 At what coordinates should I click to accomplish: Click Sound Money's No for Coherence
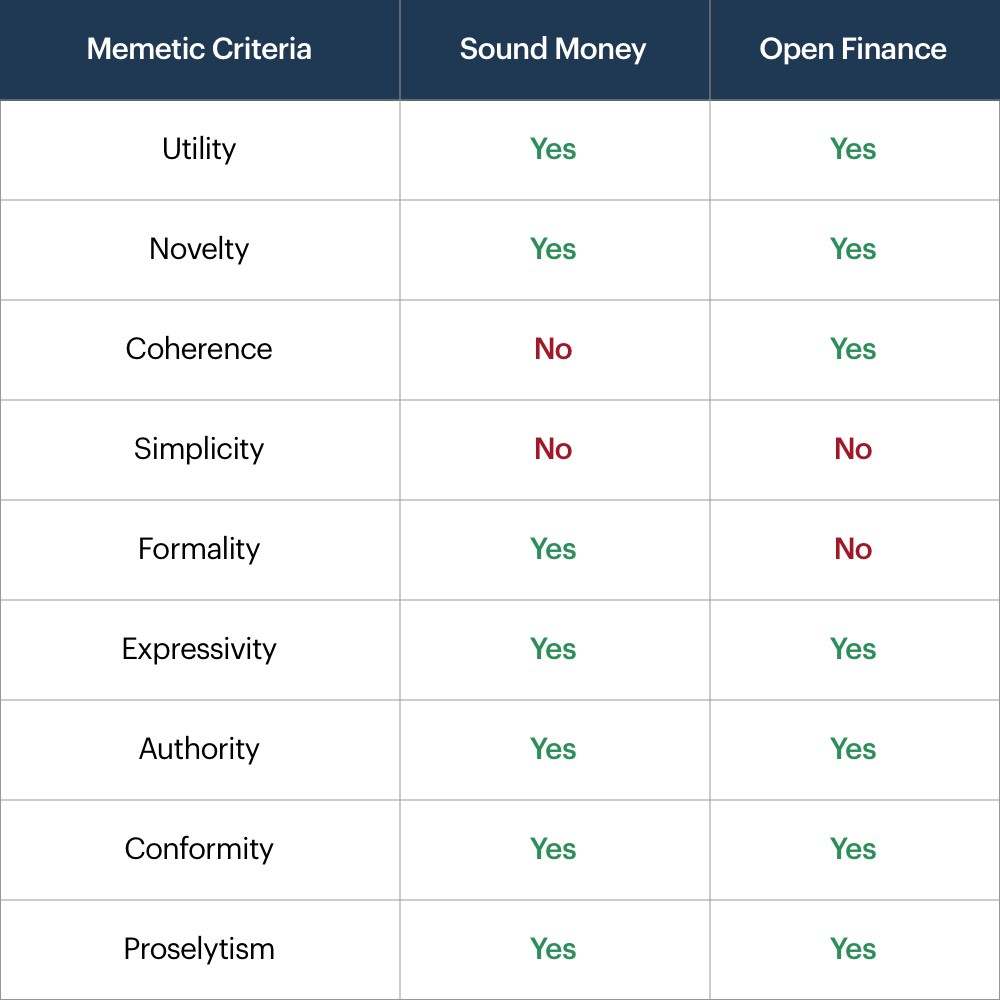(553, 349)
